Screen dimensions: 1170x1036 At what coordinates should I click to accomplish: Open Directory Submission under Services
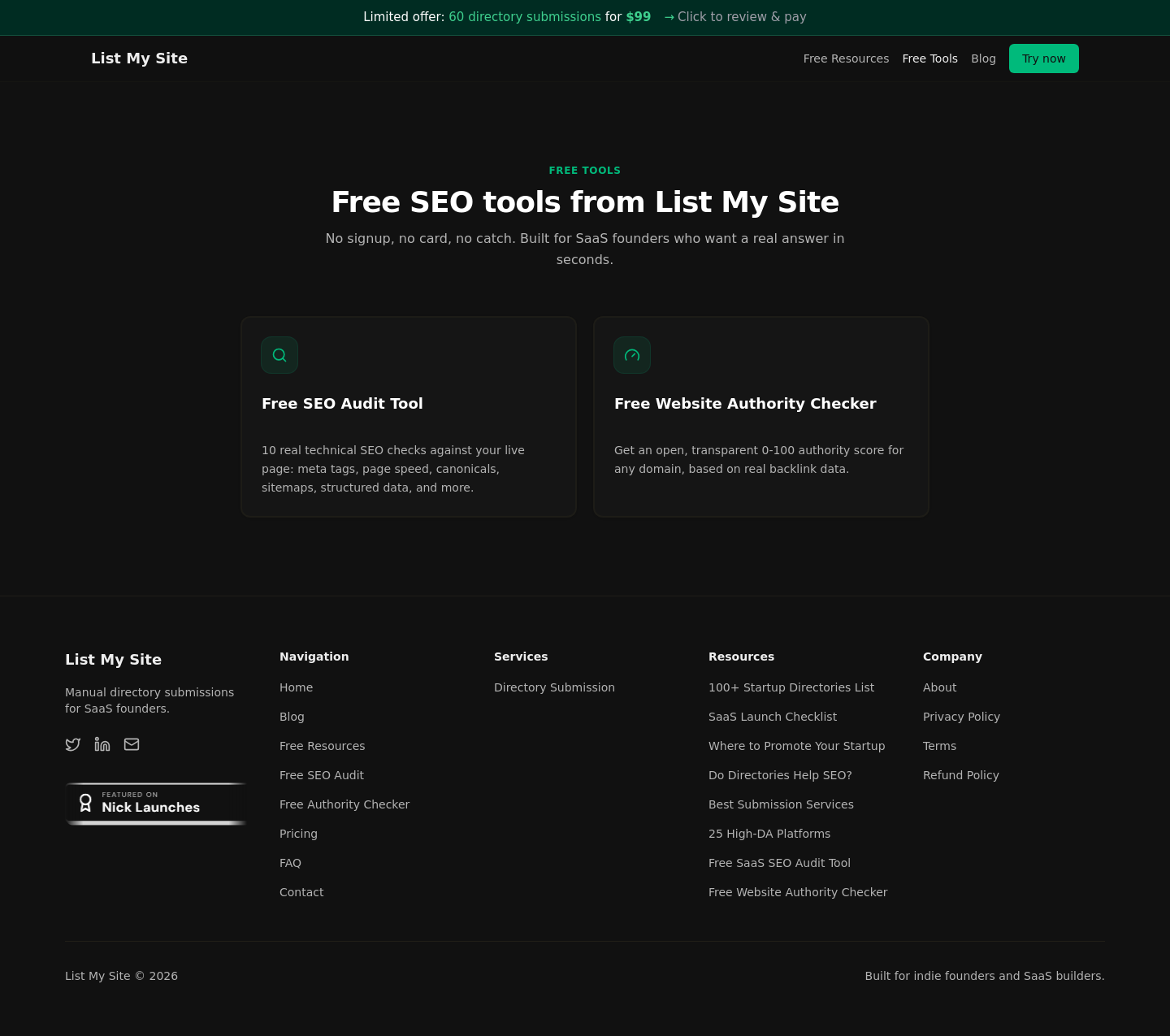click(554, 687)
